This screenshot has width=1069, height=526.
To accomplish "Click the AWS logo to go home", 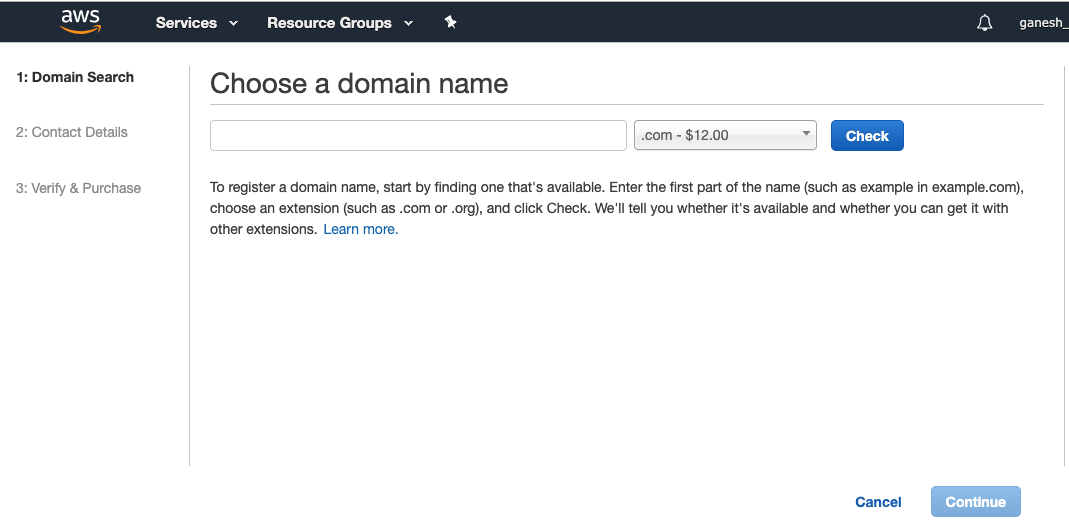I will tap(81, 22).
